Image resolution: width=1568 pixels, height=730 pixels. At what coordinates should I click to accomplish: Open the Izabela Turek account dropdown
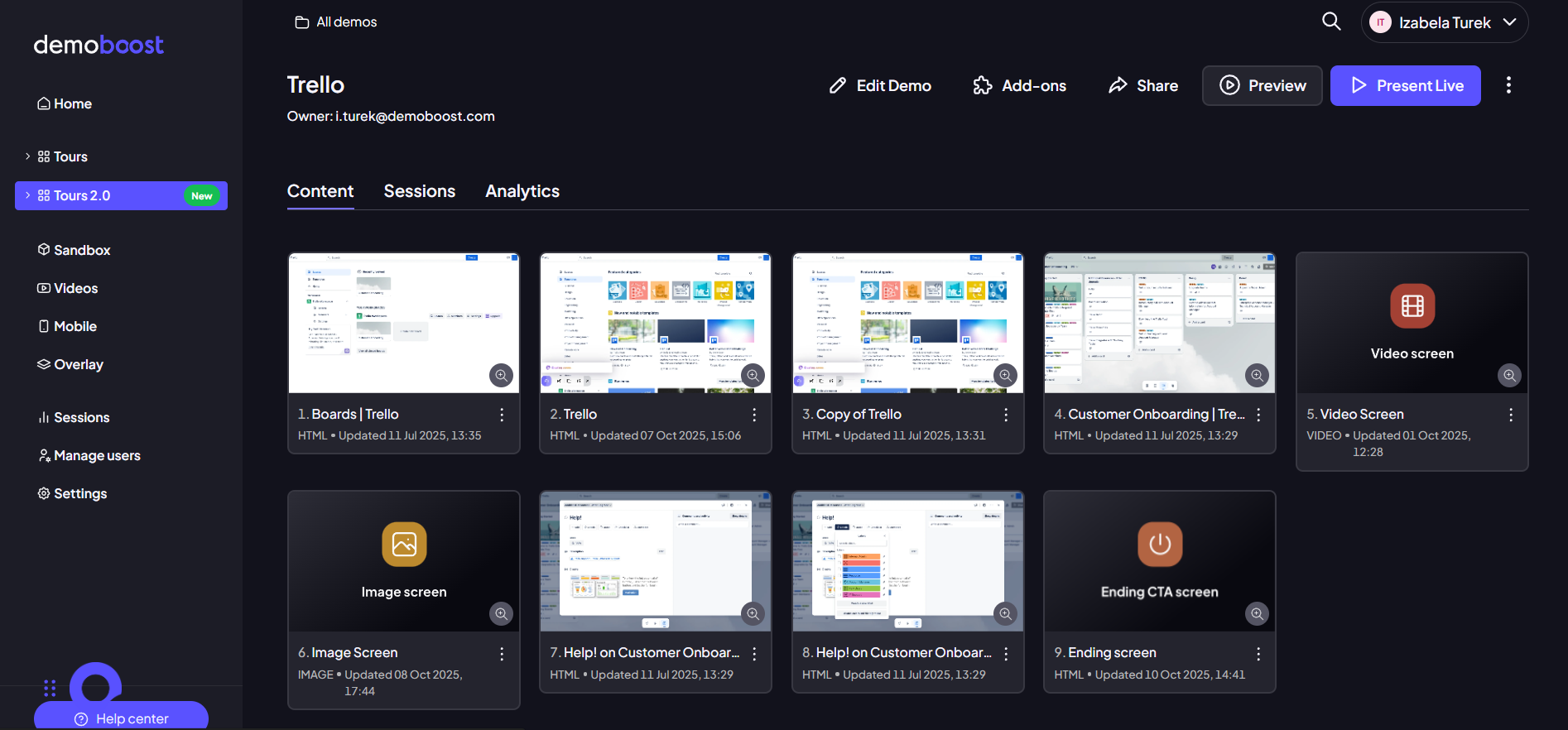point(1445,22)
